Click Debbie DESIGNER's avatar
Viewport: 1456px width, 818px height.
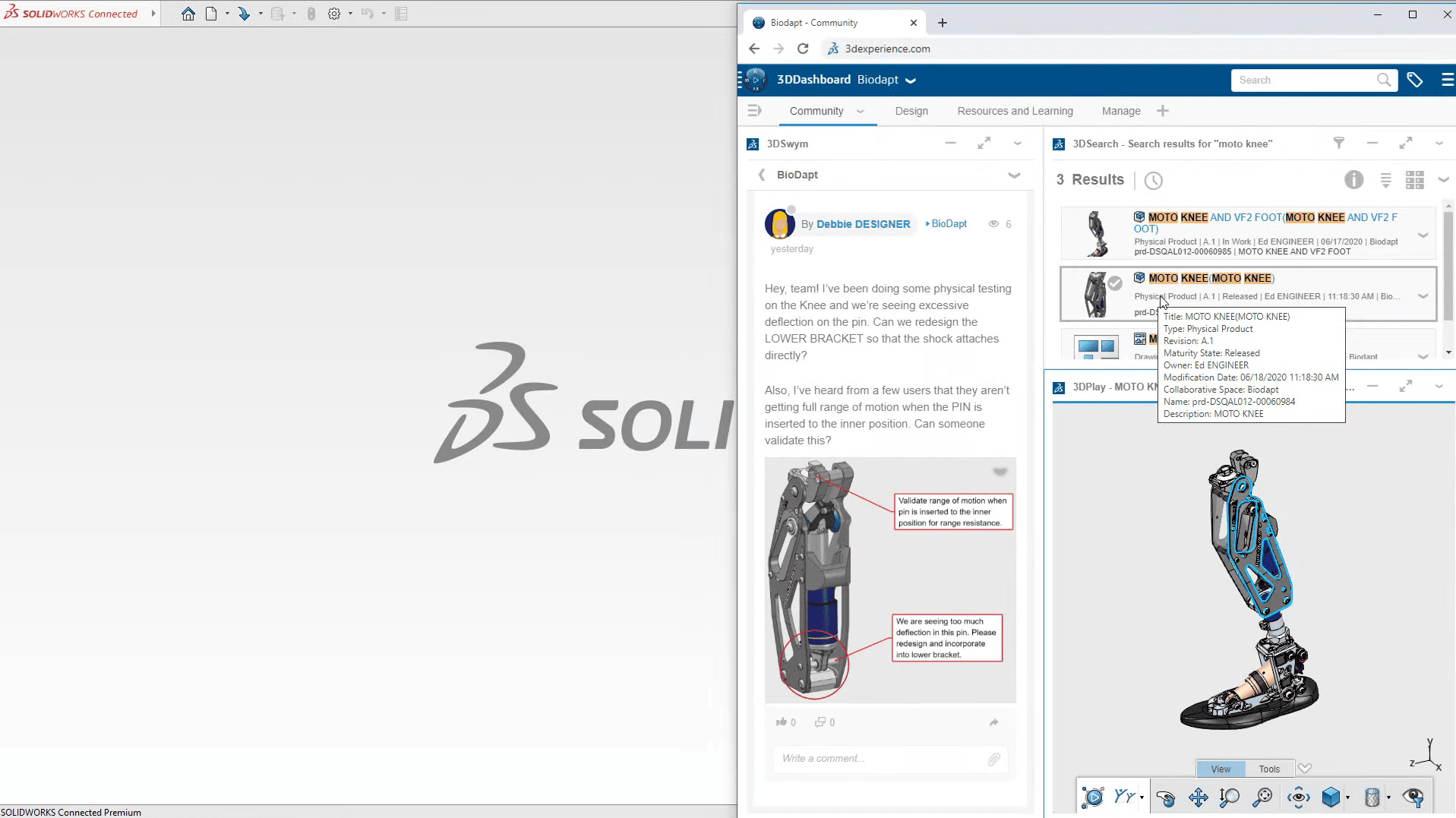tap(780, 224)
